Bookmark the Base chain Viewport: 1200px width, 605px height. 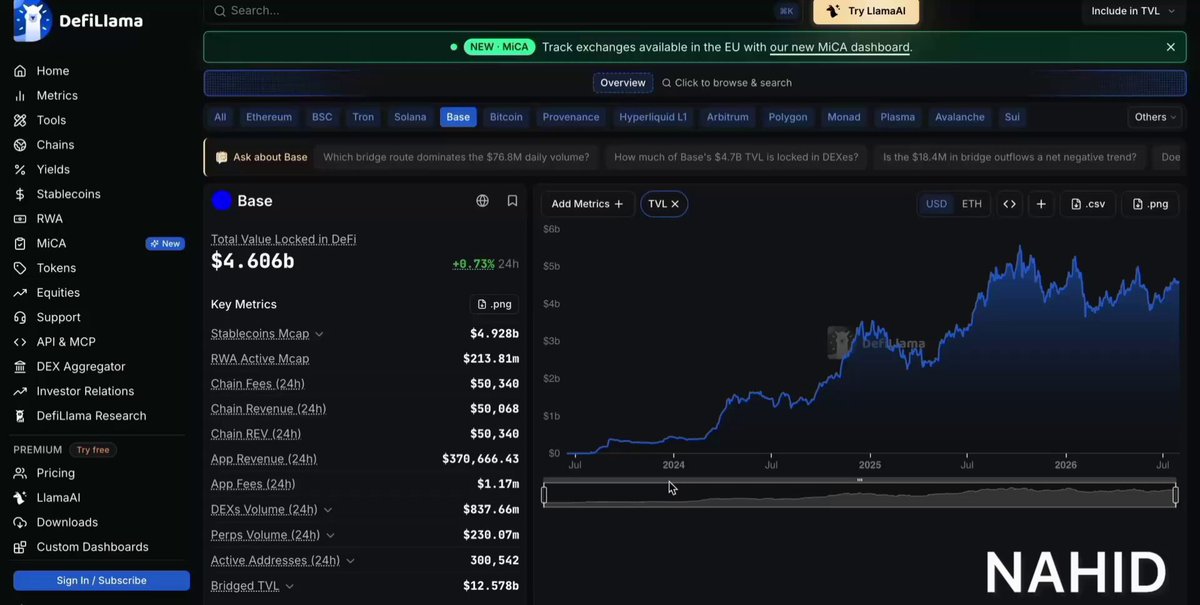click(512, 201)
